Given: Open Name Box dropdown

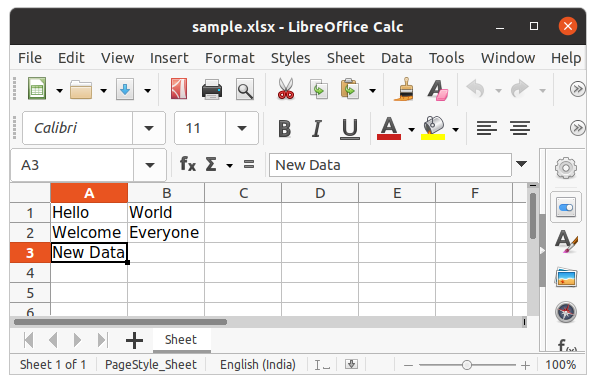Looking at the screenshot, I should pyautogui.click(x=150, y=165).
